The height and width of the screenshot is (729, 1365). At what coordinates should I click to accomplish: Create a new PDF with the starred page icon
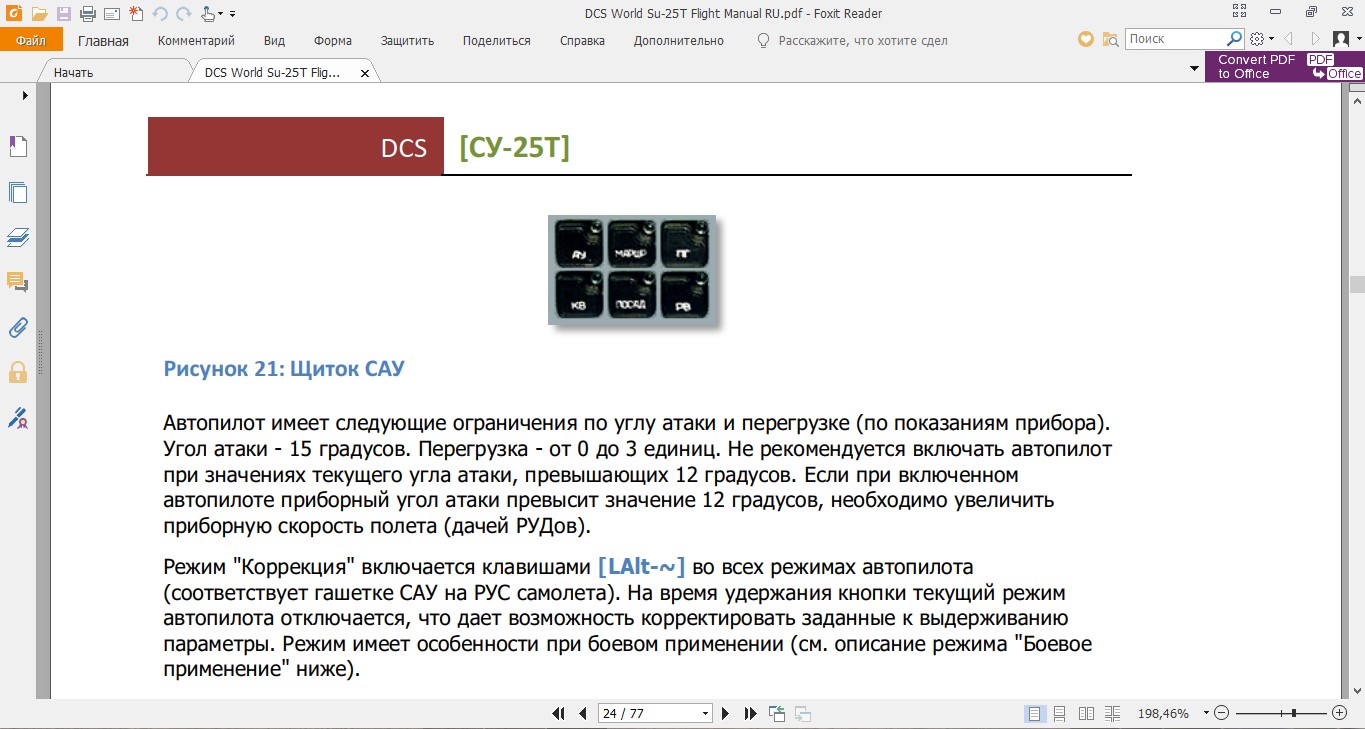point(135,14)
